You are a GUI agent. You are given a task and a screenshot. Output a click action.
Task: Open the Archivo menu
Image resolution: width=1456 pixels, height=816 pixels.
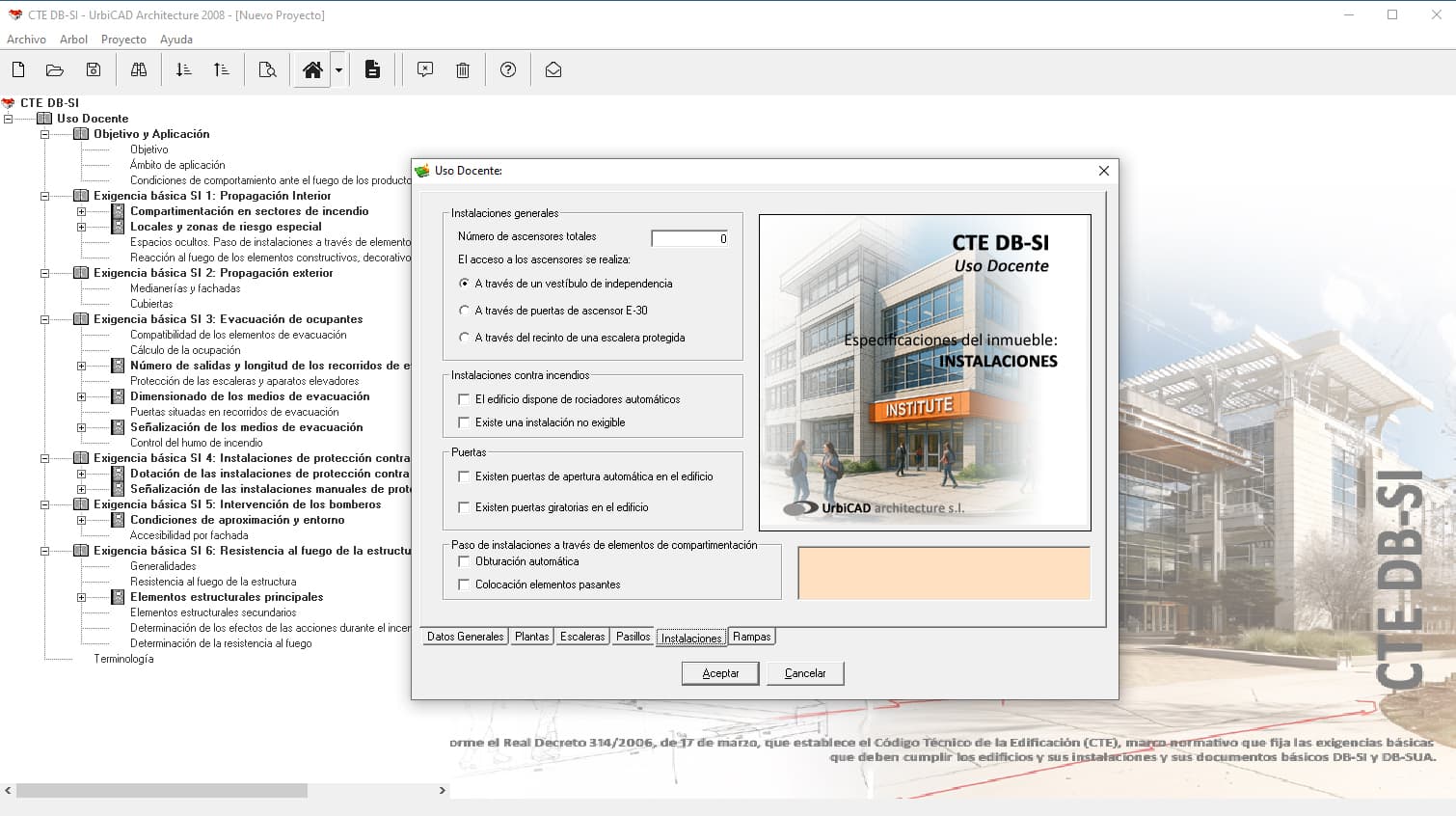[x=26, y=40]
